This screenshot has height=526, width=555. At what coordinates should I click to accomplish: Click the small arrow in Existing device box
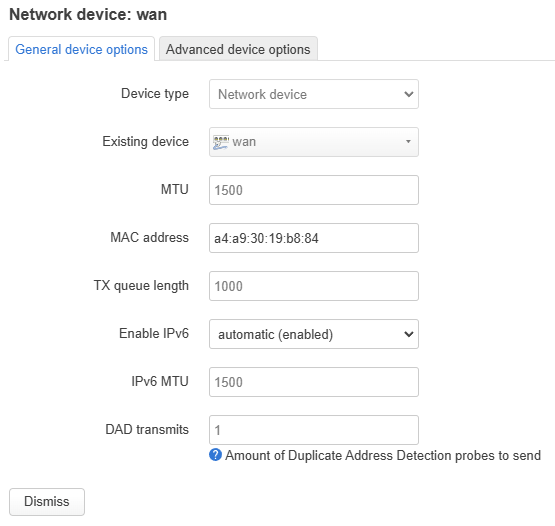[408, 142]
